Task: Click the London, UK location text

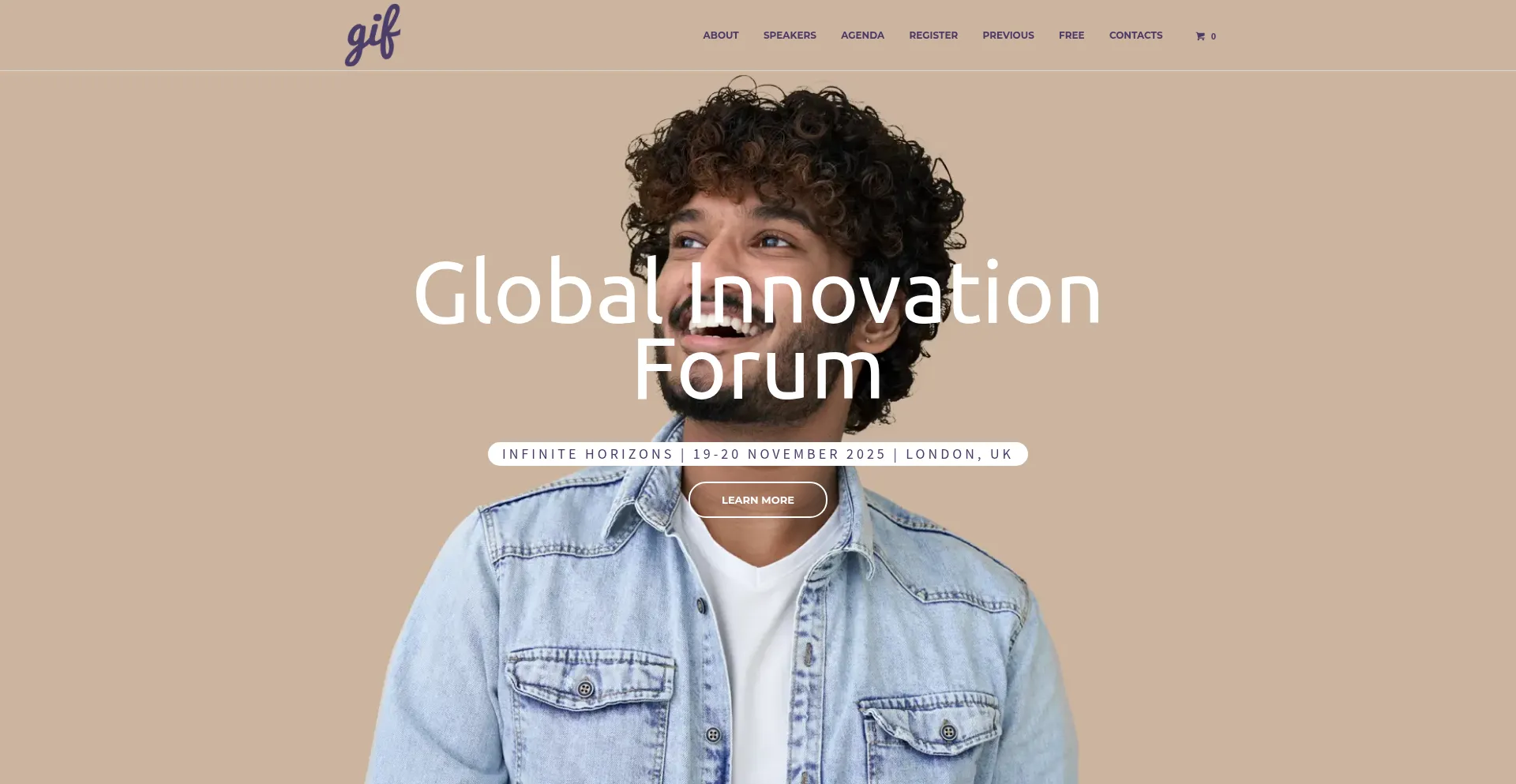Action: pos(959,454)
